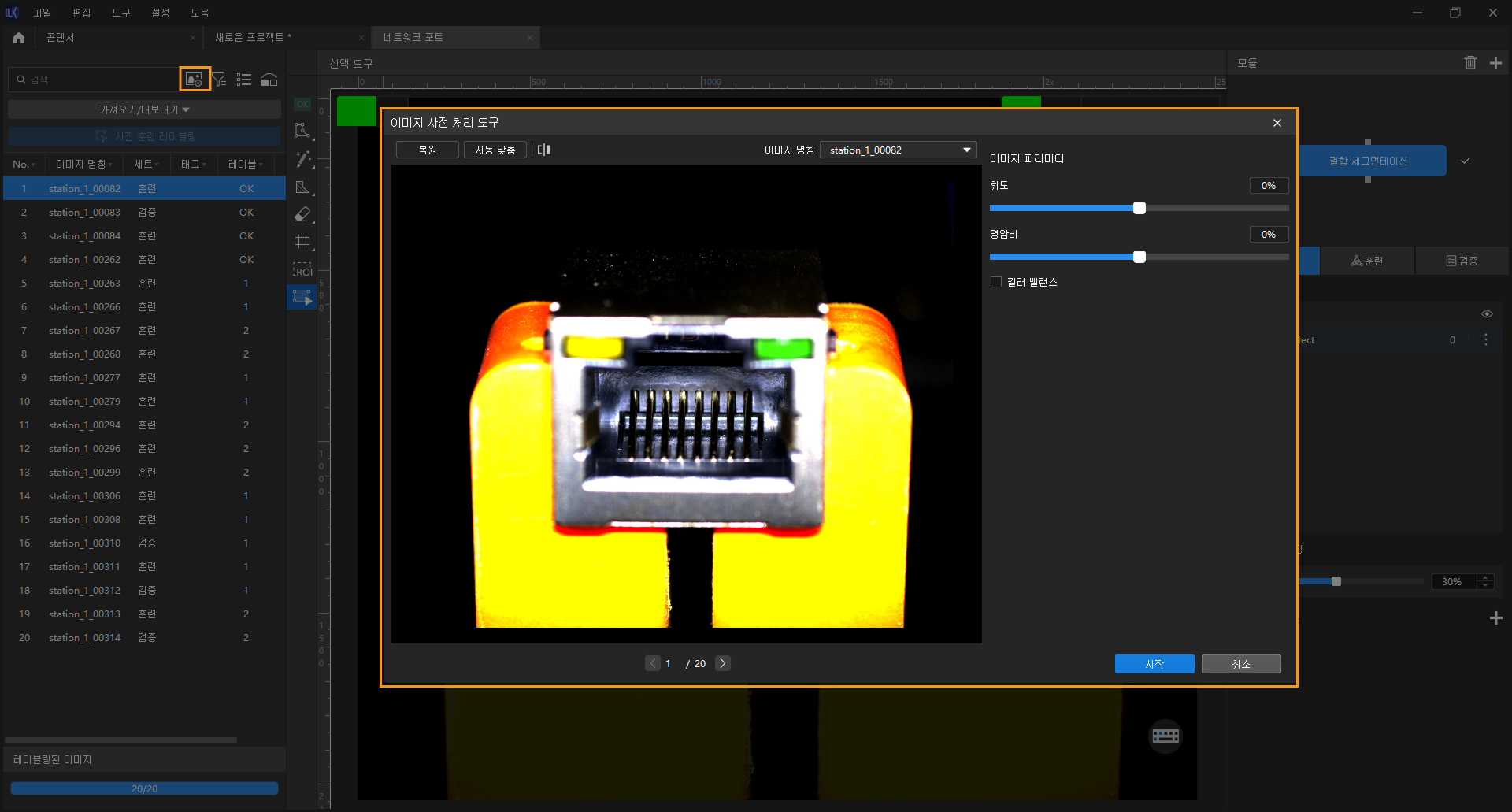Image resolution: width=1512 pixels, height=812 pixels.
Task: Click the 시작 button
Action: click(x=1154, y=664)
